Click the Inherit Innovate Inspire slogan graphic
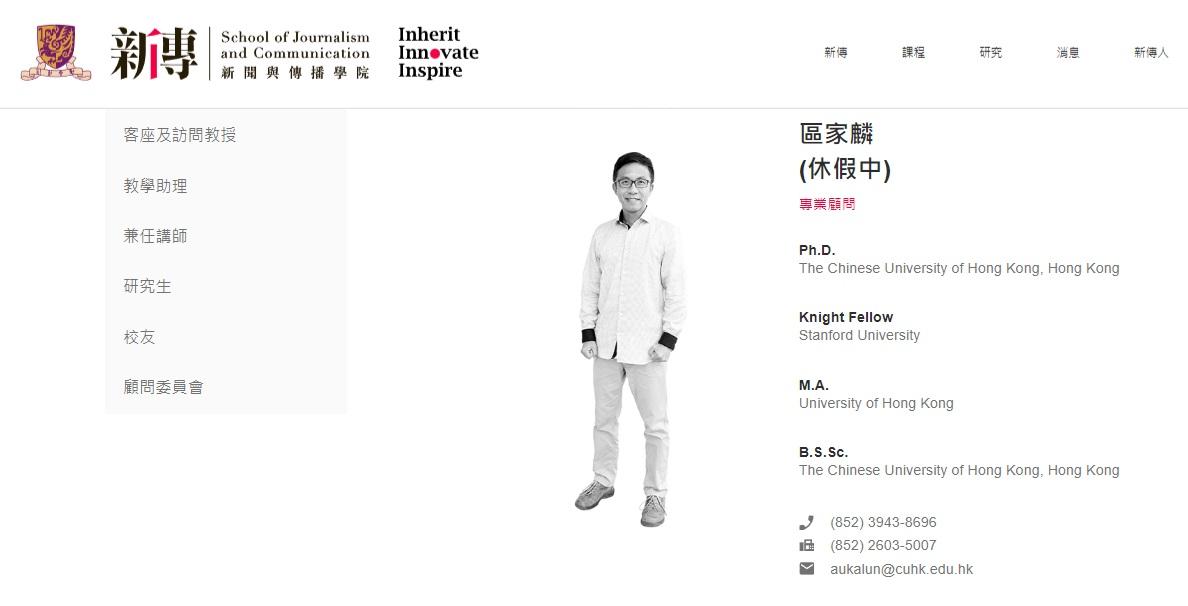This screenshot has height=606, width=1188. (438, 52)
